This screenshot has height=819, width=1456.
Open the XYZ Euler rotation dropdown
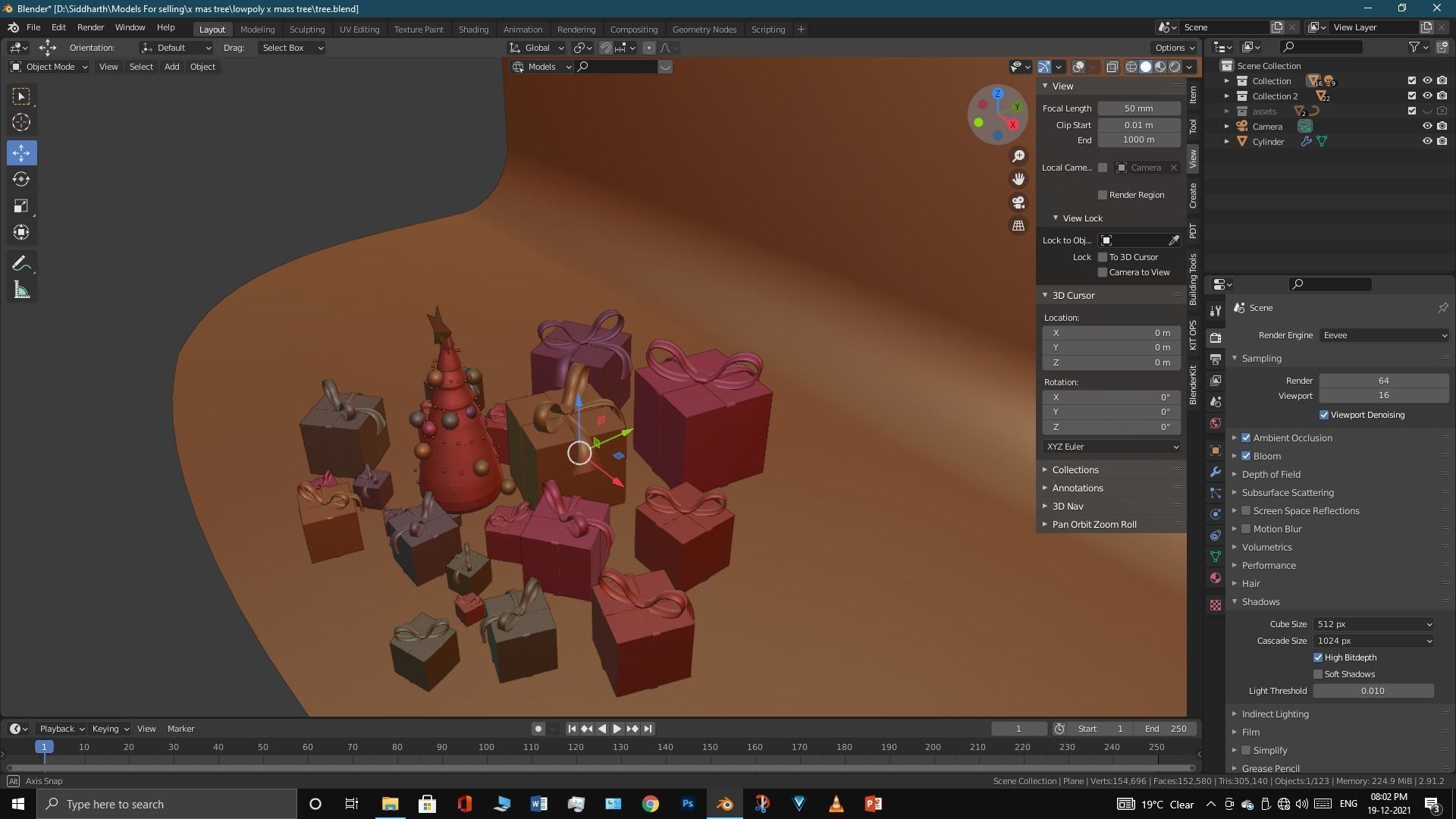click(x=1112, y=447)
